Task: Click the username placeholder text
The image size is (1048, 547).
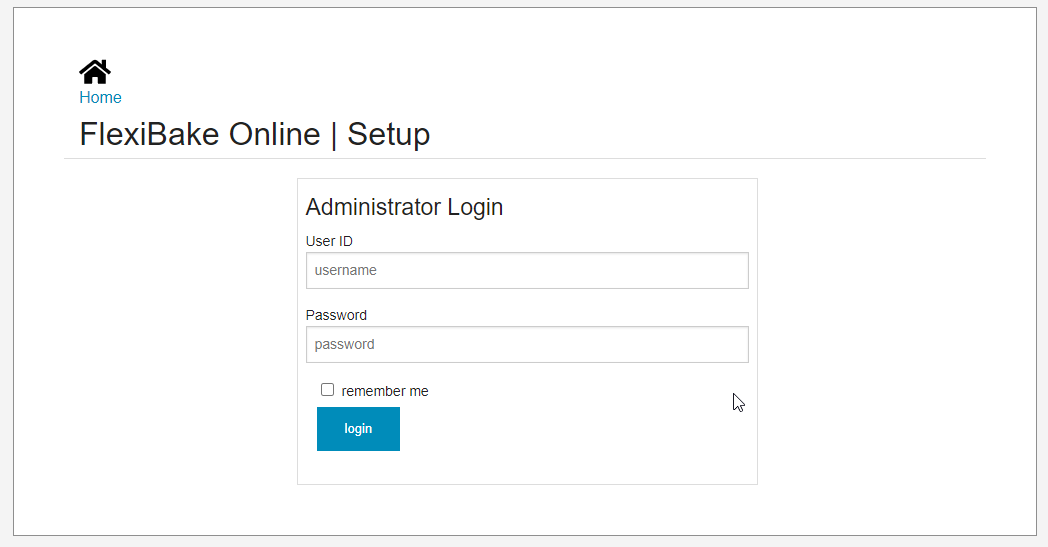Action: pyautogui.click(x=346, y=270)
